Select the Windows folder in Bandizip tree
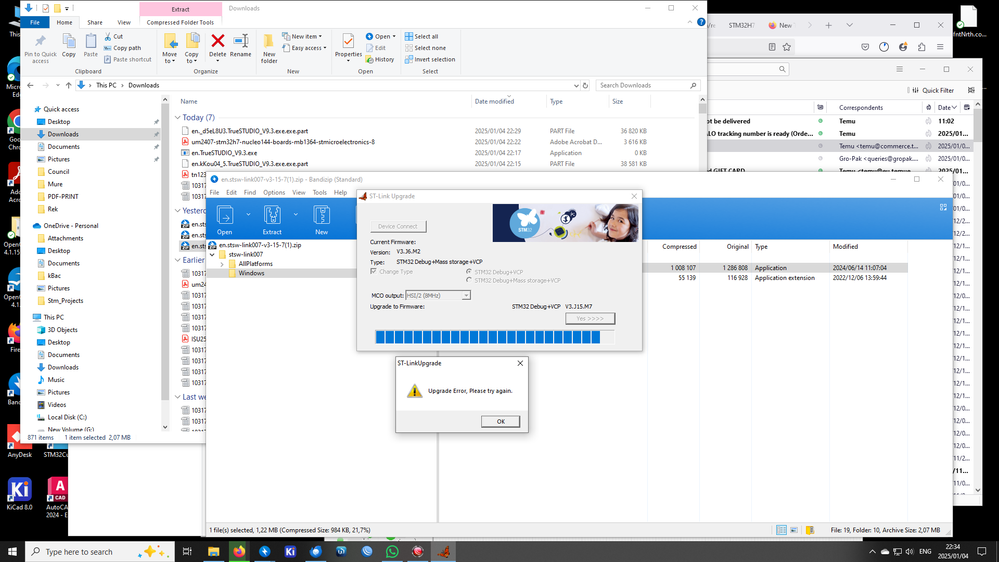 (x=251, y=273)
